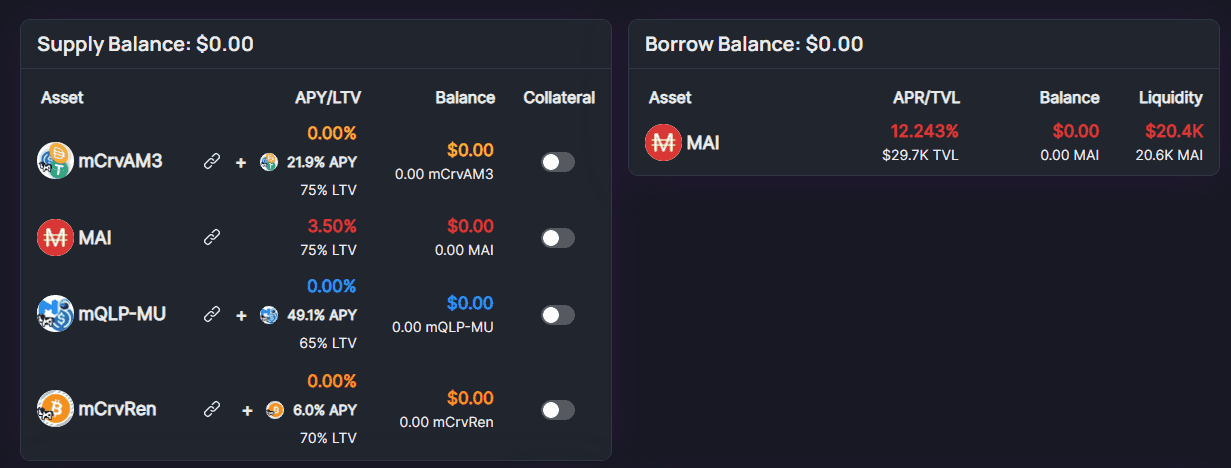Image resolution: width=1231 pixels, height=468 pixels.
Task: Click the mQLP-MU asset name
Action: point(122,315)
